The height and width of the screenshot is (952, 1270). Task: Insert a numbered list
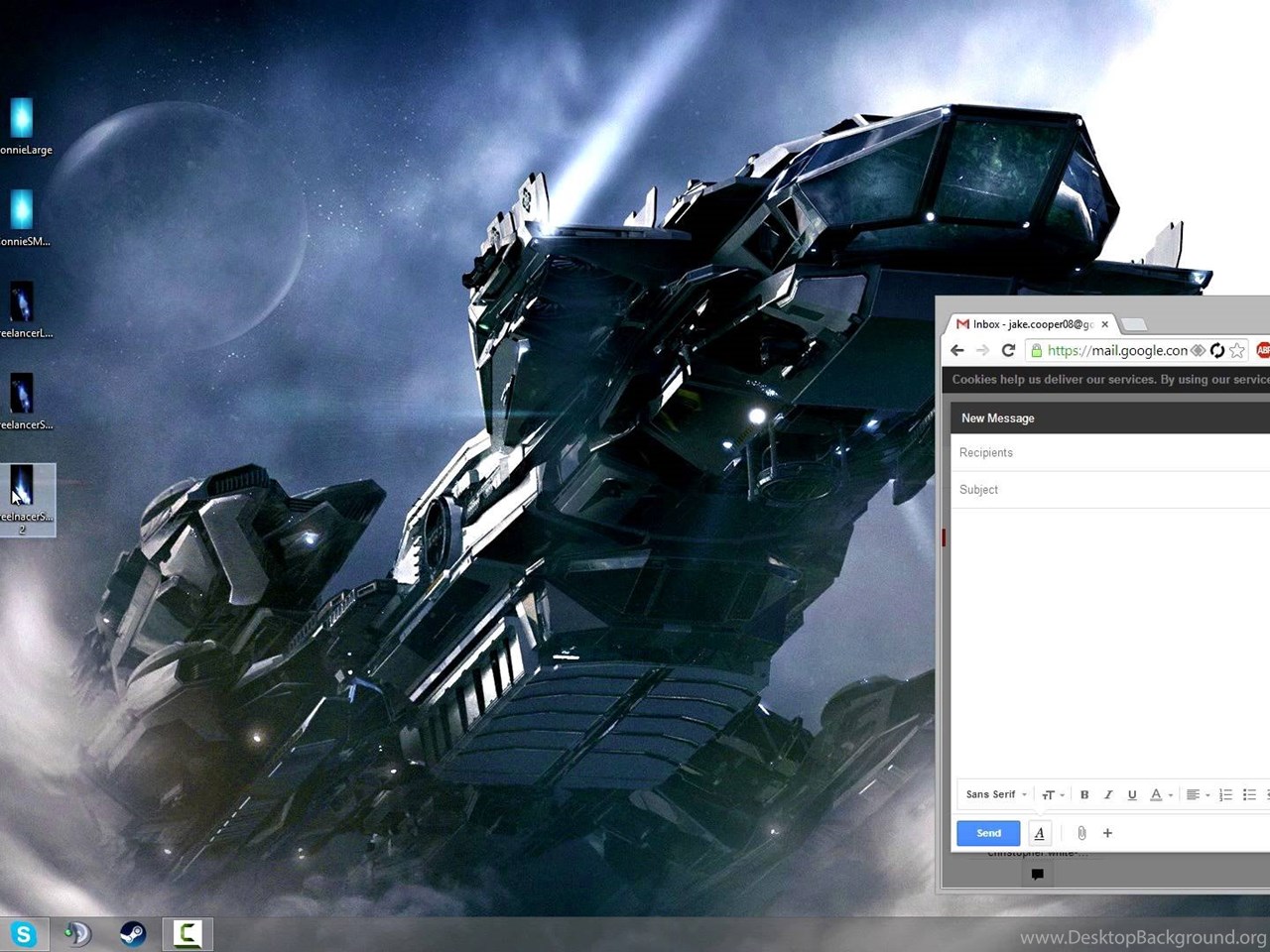[x=1225, y=794]
